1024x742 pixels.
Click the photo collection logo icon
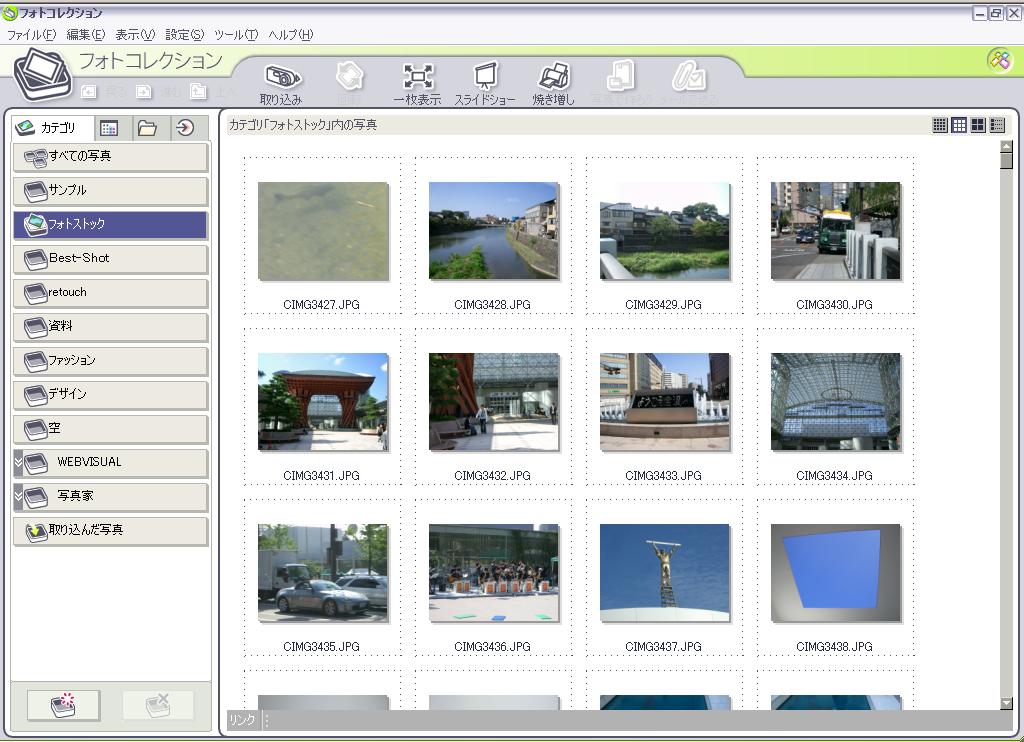[x=43, y=74]
